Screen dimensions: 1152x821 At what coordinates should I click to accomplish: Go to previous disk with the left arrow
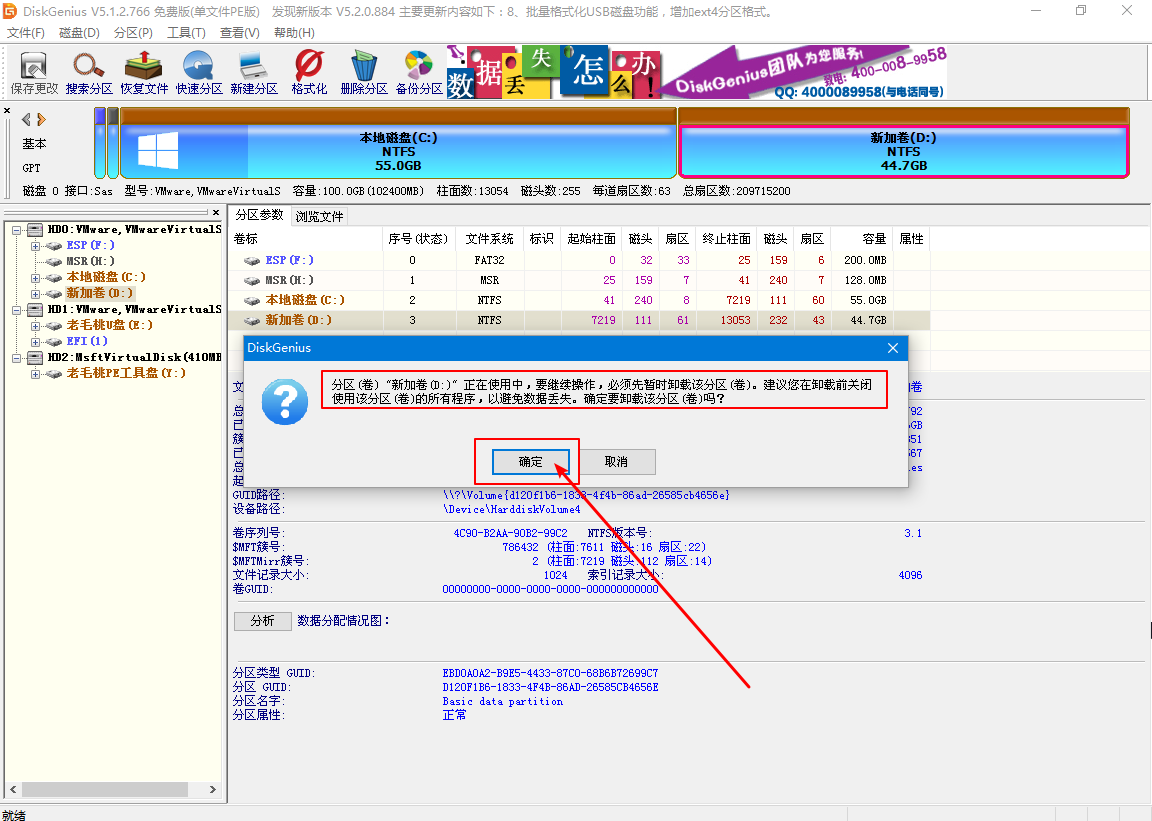[x=26, y=119]
